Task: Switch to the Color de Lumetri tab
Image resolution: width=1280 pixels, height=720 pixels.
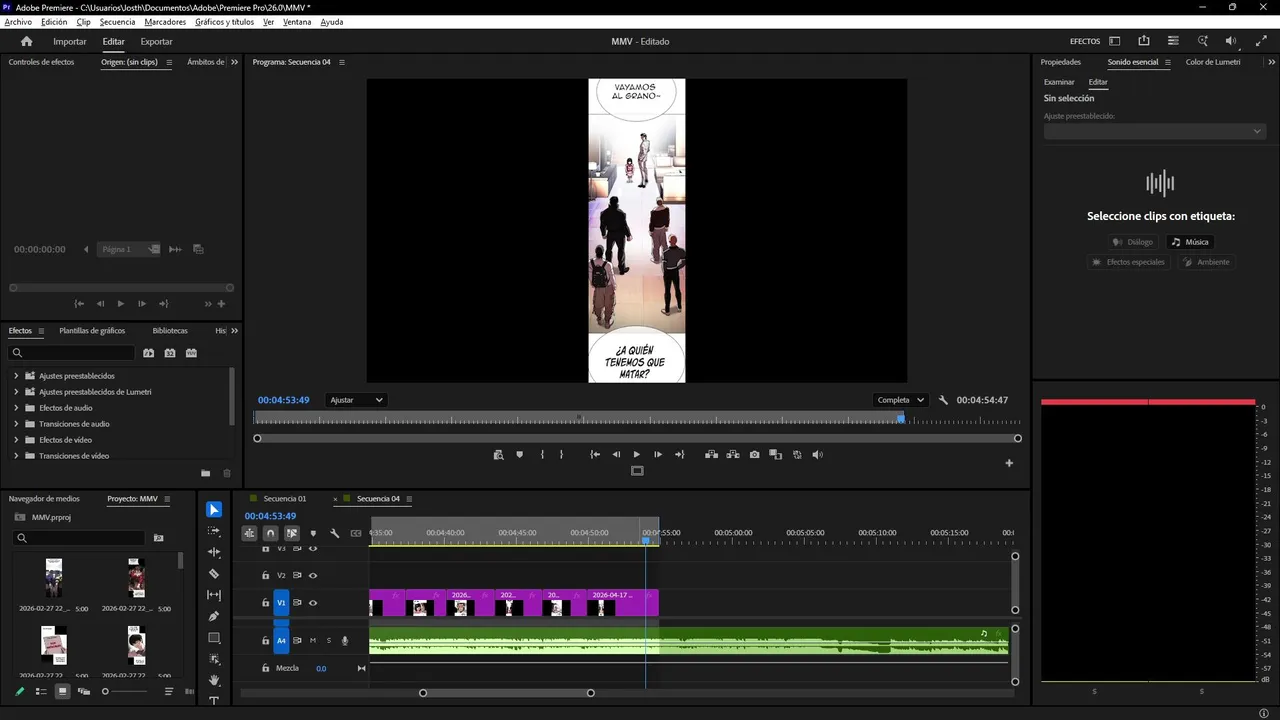Action: pos(1213,62)
